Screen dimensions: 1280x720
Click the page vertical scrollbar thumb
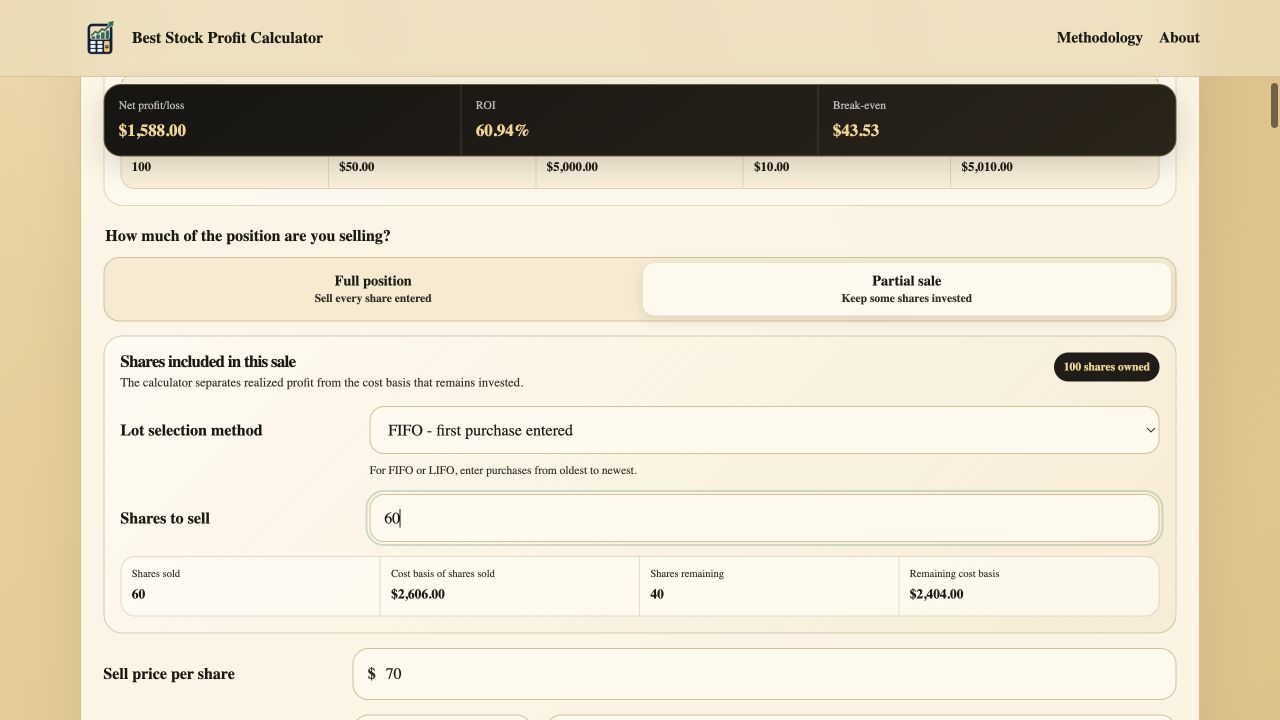(x=1274, y=105)
